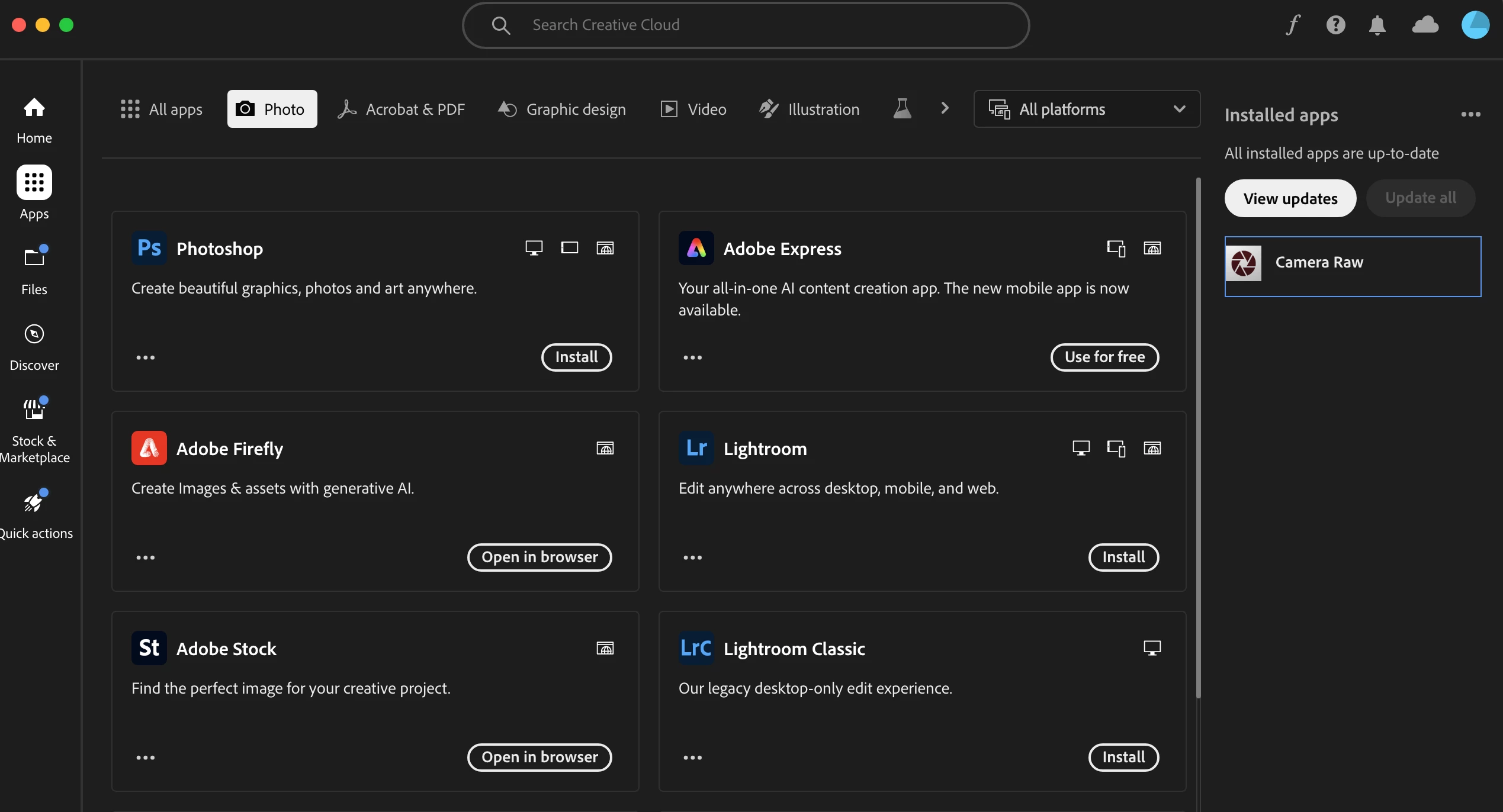This screenshot has height=812, width=1503.
Task: Go to Home in the sidebar
Action: pos(34,120)
